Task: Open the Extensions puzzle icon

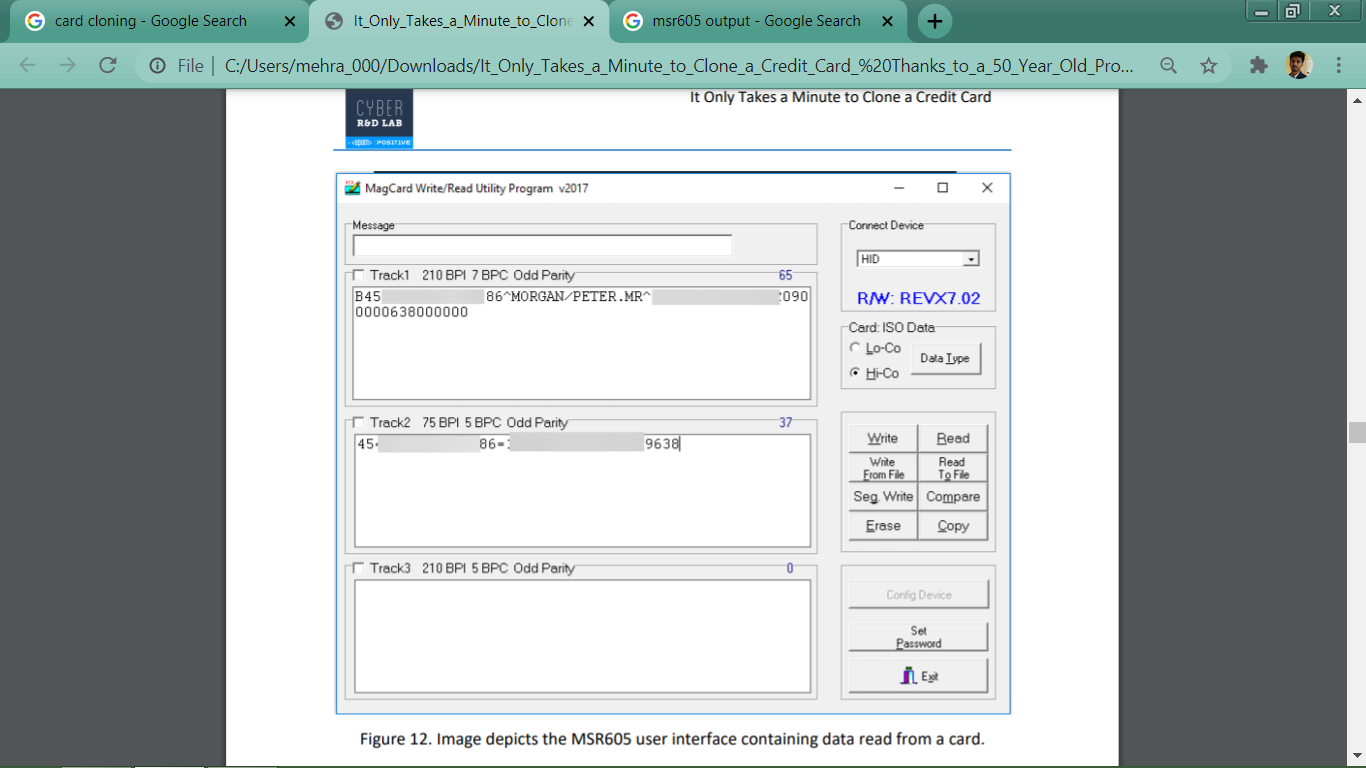Action: pos(1259,65)
